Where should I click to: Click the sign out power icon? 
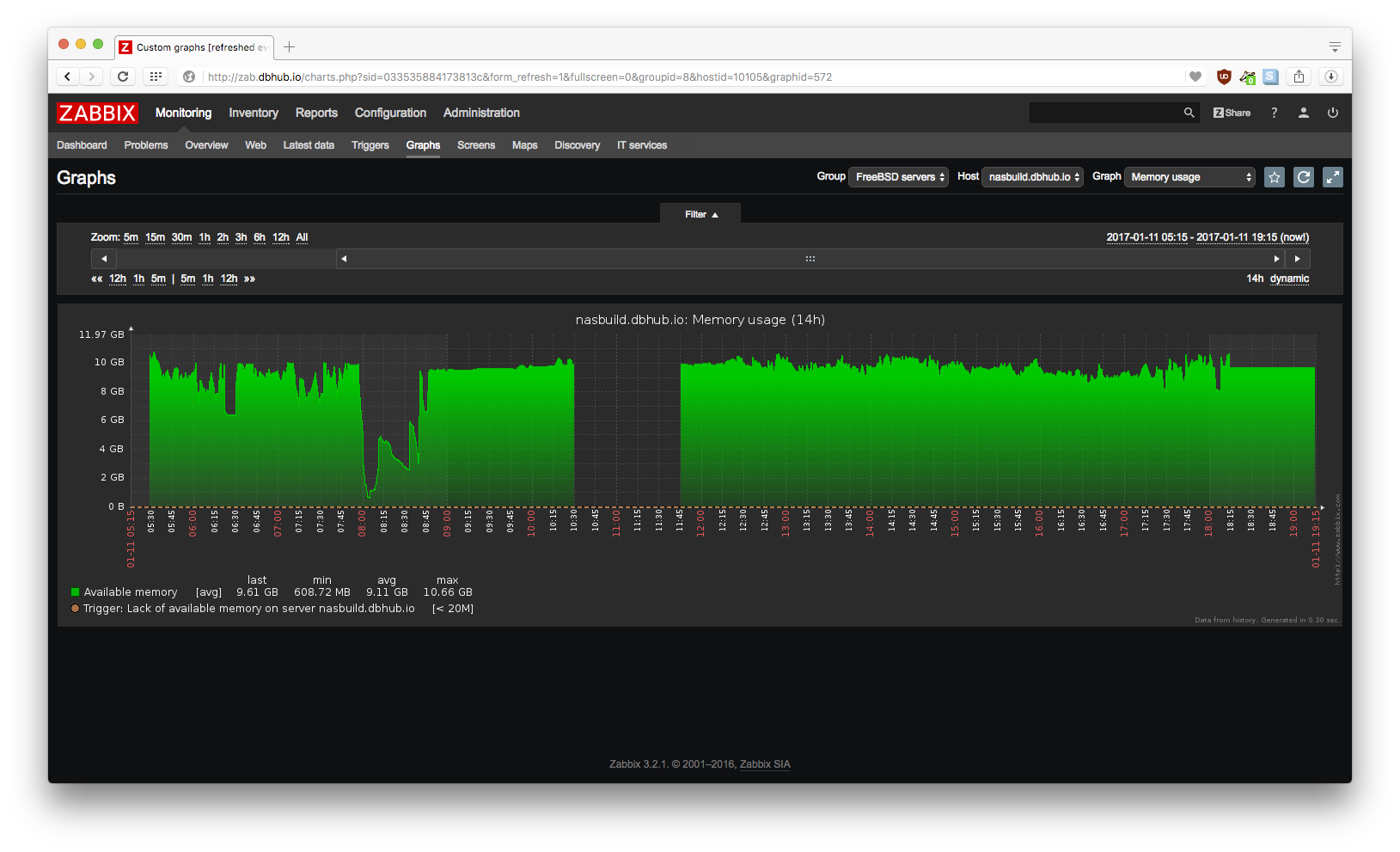1332,113
